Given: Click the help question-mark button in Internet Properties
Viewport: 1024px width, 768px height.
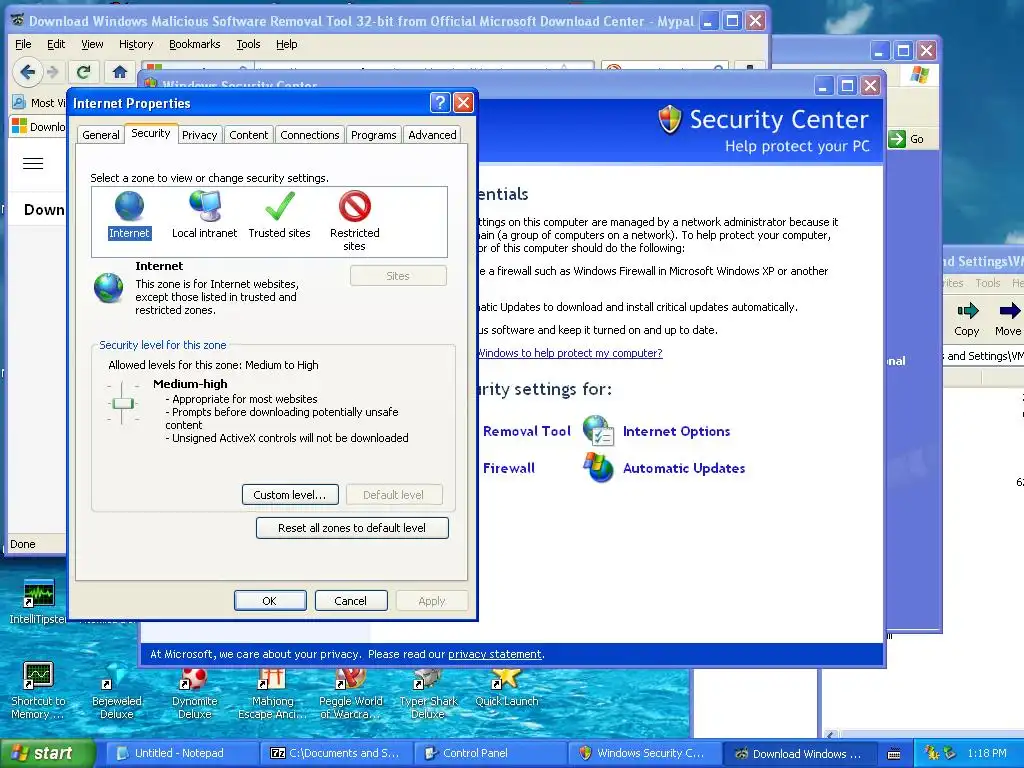Looking at the screenshot, I should tap(440, 103).
